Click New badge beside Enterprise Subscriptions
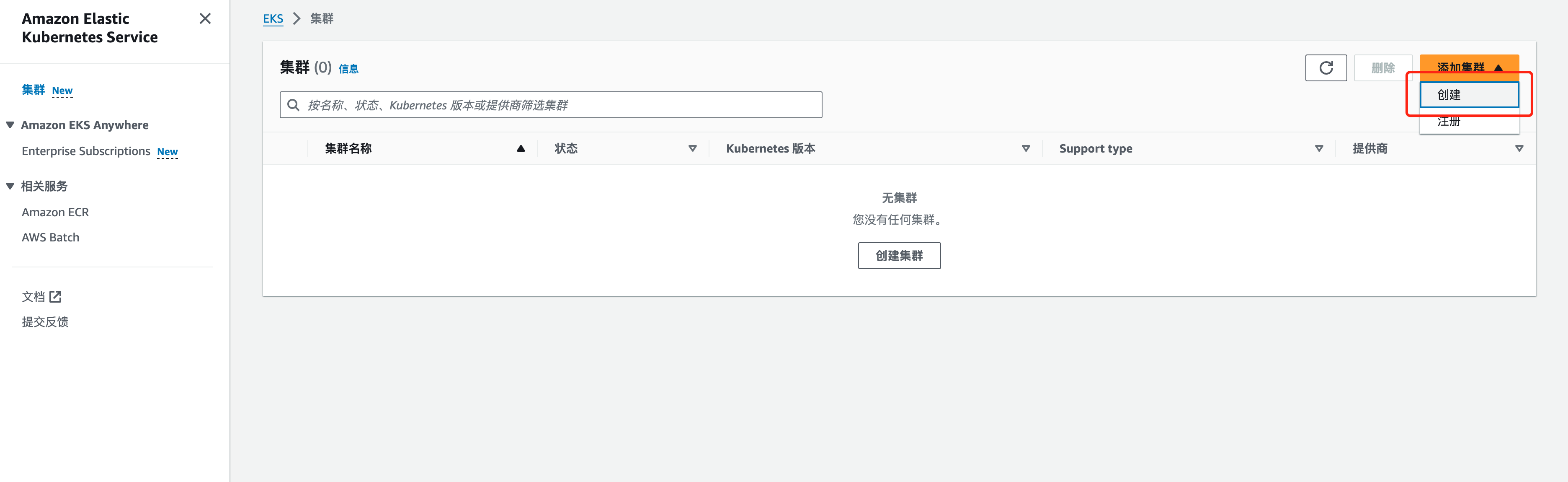The height and width of the screenshot is (482, 1568). (x=168, y=152)
